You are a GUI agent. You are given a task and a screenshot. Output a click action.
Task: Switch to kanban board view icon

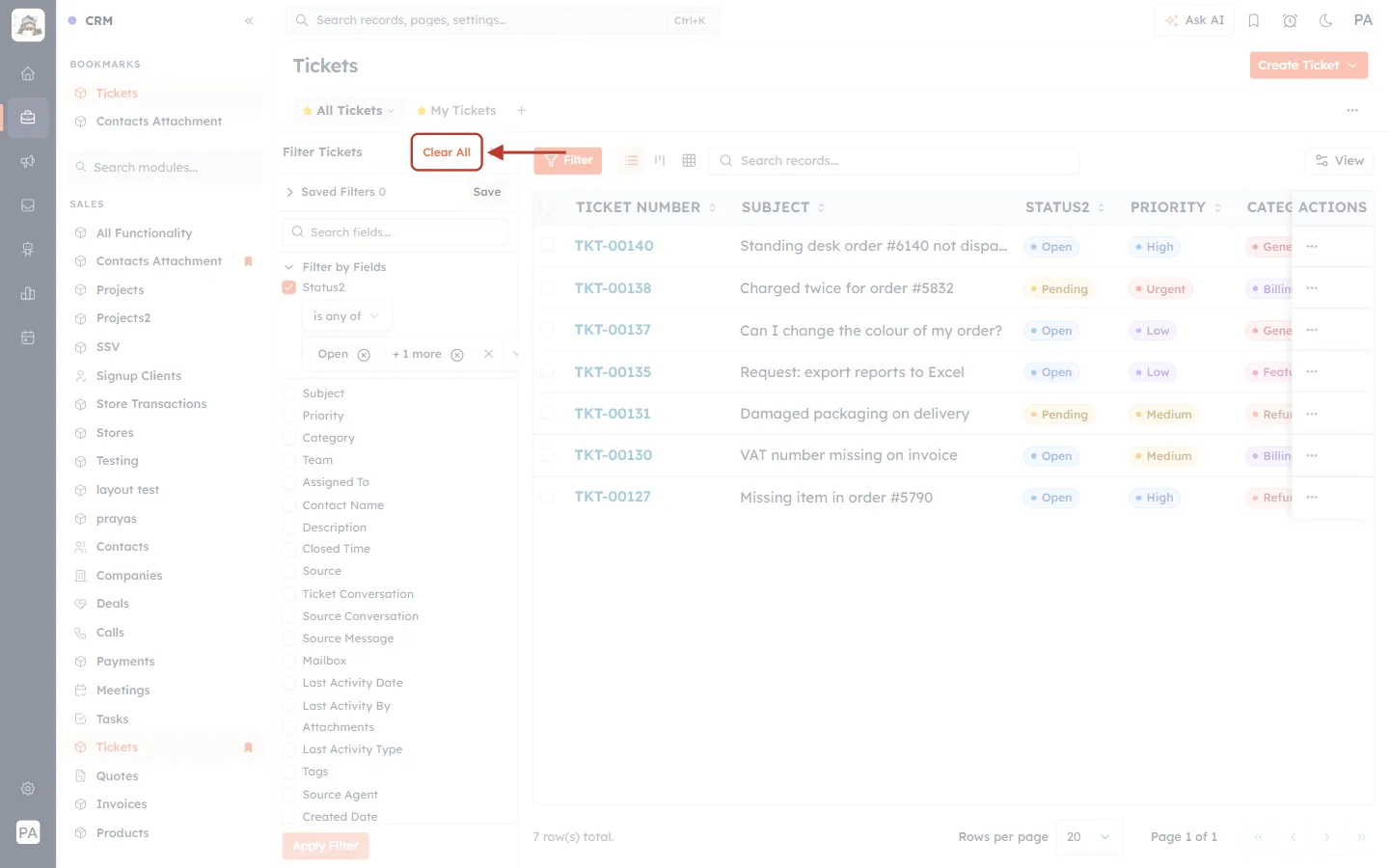point(660,160)
